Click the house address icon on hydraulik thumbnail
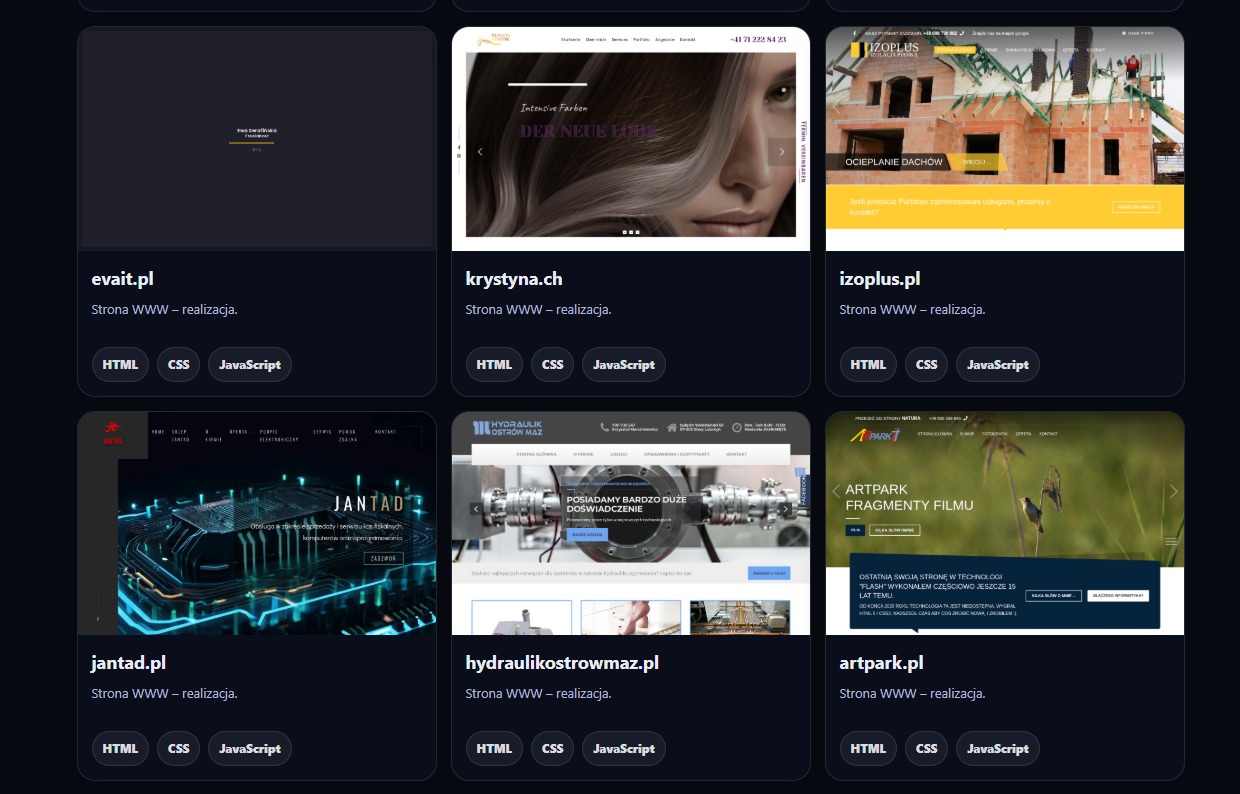The width and height of the screenshot is (1240, 794). (672, 427)
